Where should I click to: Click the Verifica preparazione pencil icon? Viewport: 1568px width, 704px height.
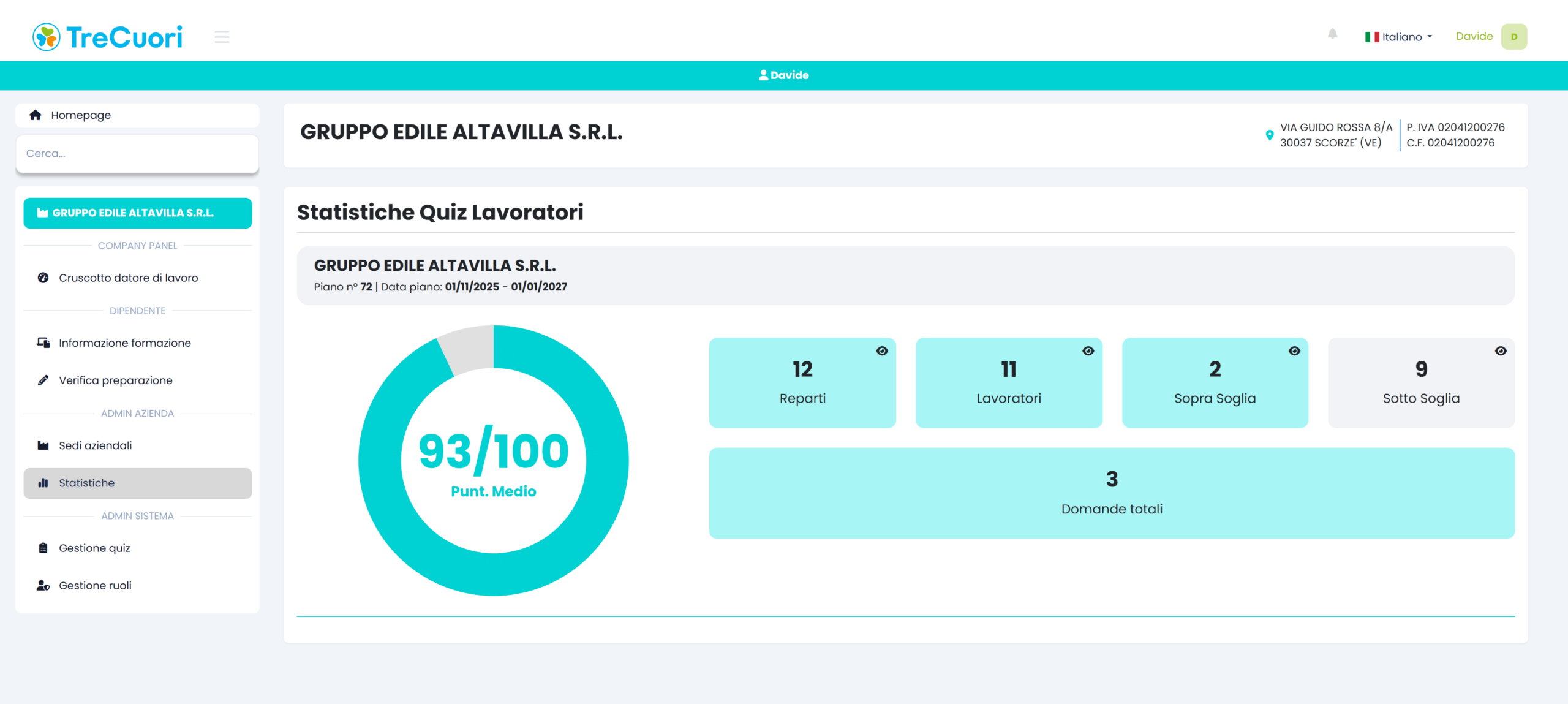[x=43, y=380]
